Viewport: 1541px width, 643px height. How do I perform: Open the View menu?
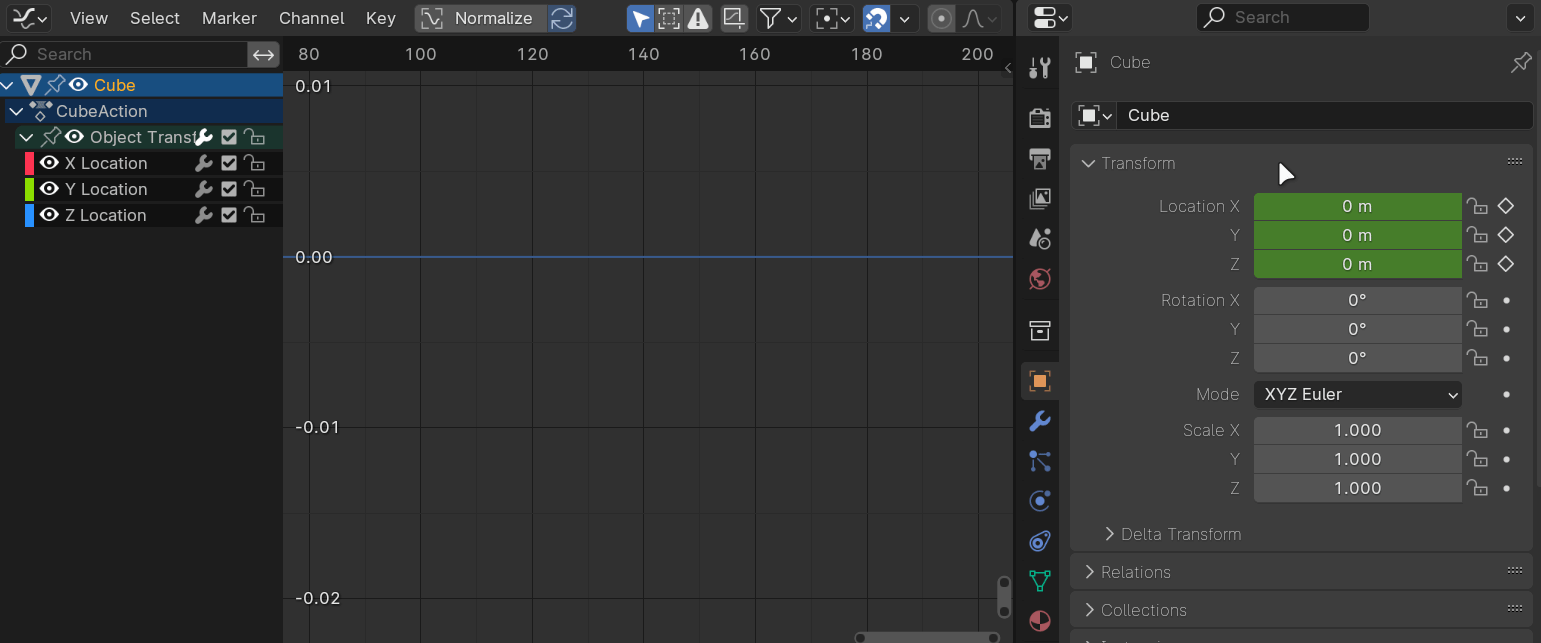(x=89, y=18)
